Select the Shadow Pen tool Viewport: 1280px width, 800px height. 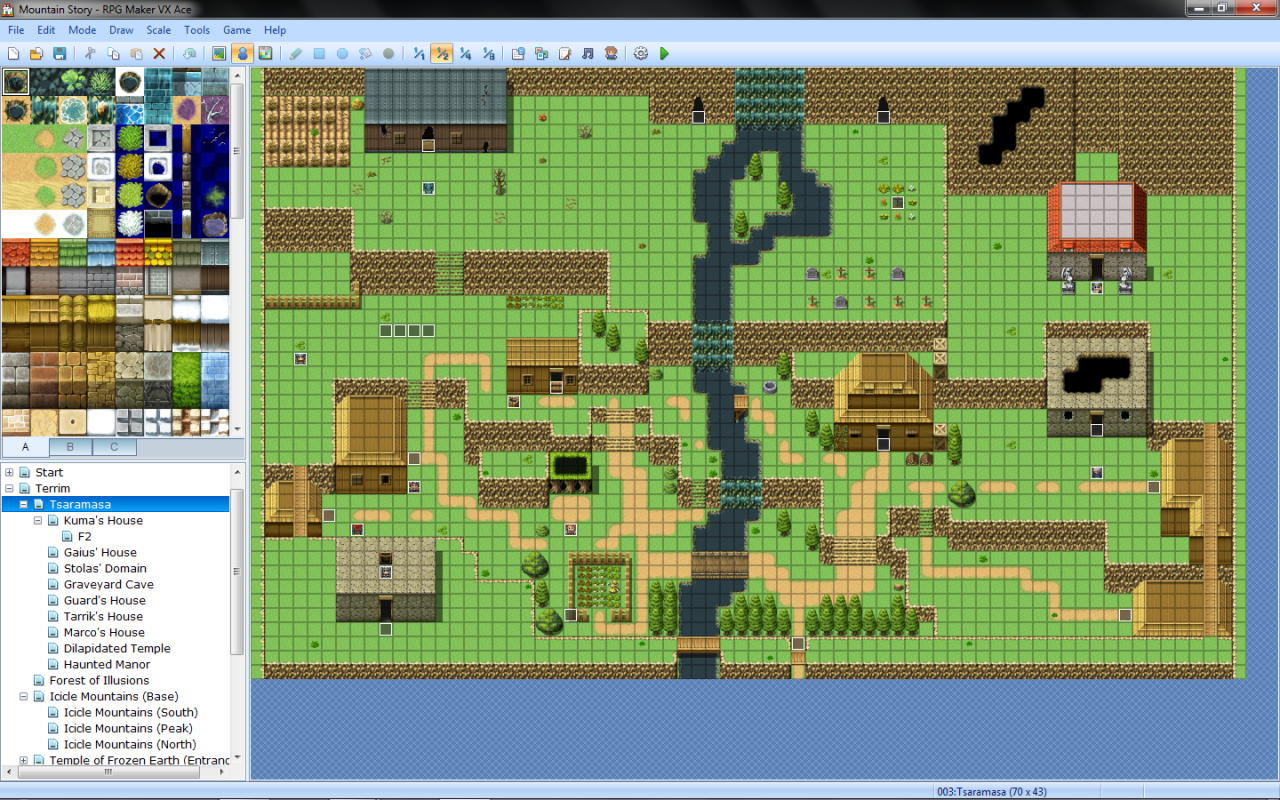tap(388, 53)
